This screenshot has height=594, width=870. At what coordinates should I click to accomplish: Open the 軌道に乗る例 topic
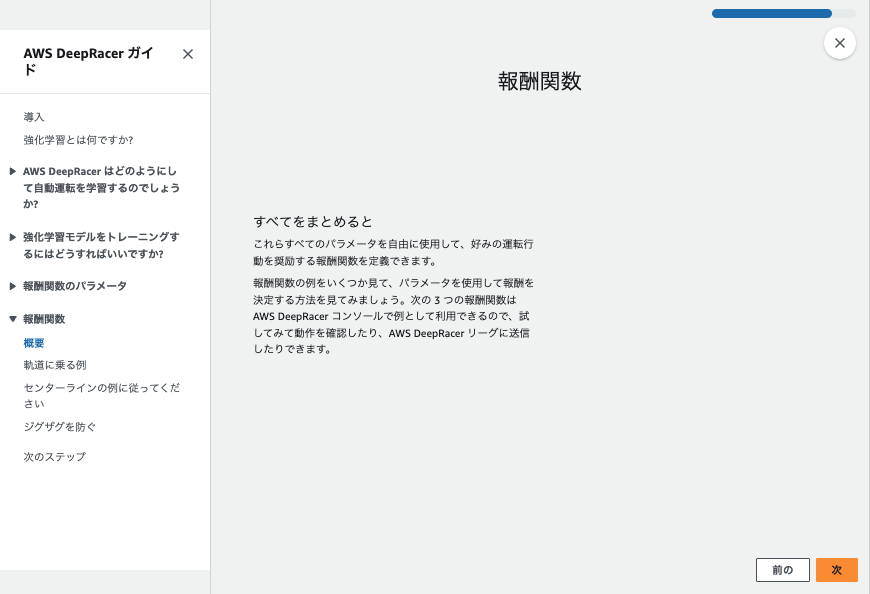pos(56,364)
